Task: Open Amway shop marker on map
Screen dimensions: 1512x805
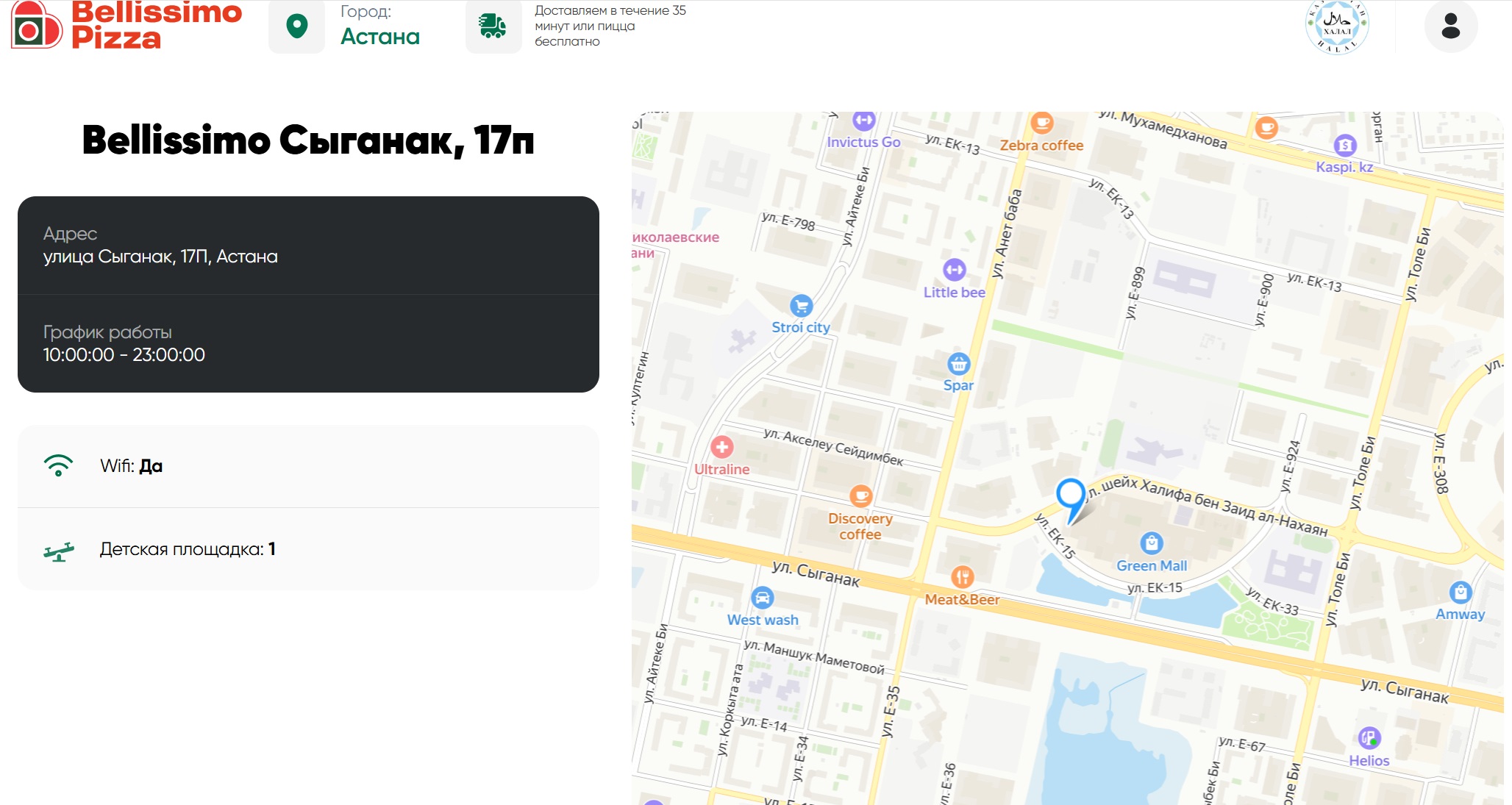Action: click(x=1461, y=592)
